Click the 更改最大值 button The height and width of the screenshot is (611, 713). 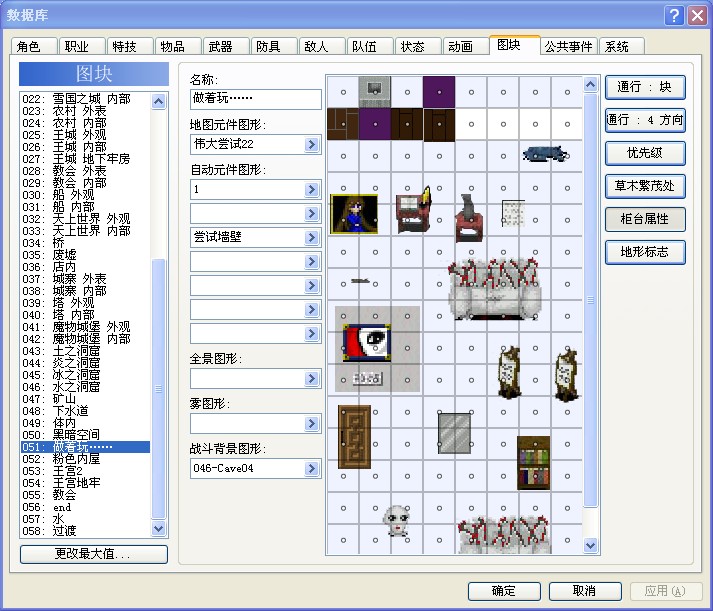pyautogui.click(x=94, y=554)
